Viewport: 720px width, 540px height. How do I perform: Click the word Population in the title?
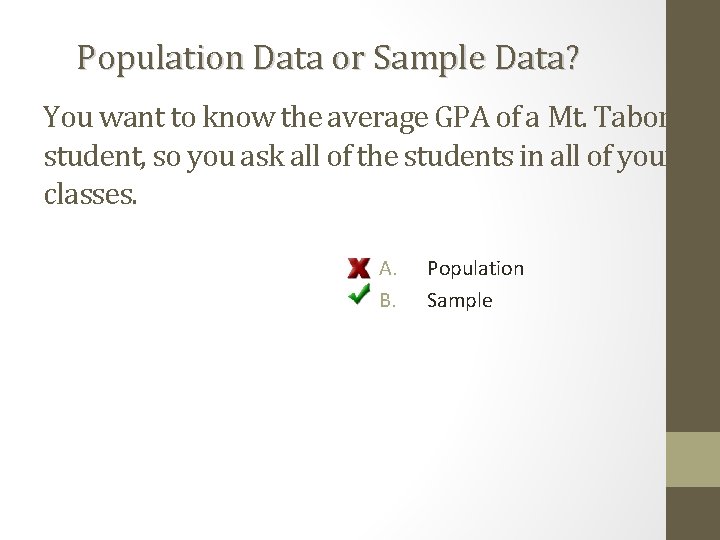point(162,59)
